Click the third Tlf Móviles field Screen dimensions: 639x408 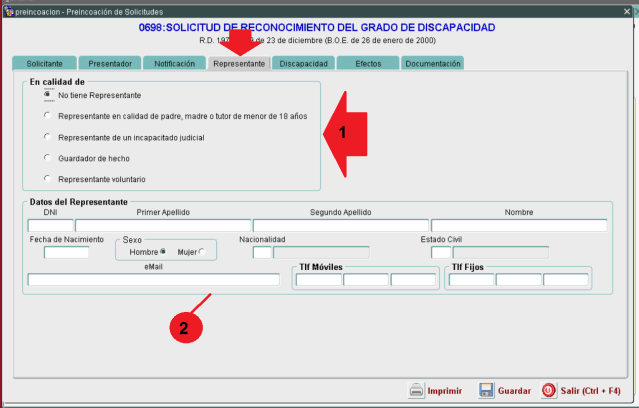[413, 280]
